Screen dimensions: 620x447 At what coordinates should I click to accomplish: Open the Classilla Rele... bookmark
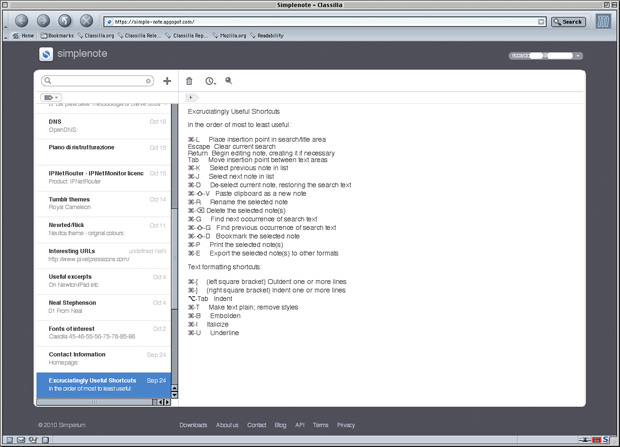tap(140, 36)
